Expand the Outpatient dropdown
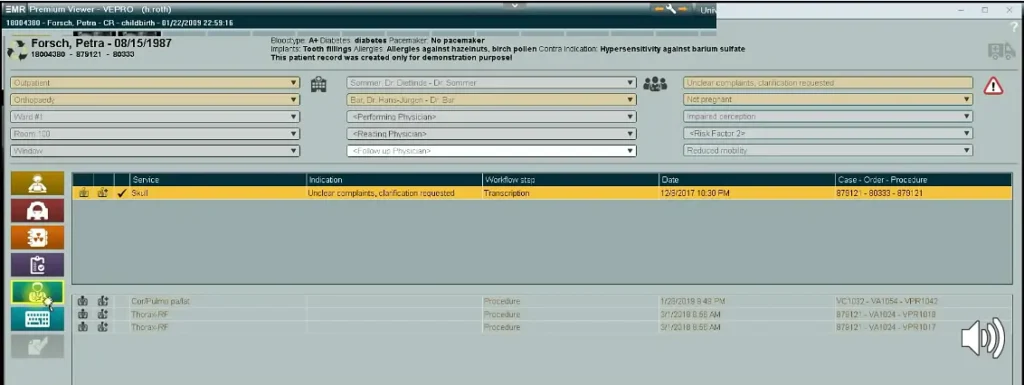 pyautogui.click(x=155, y=83)
